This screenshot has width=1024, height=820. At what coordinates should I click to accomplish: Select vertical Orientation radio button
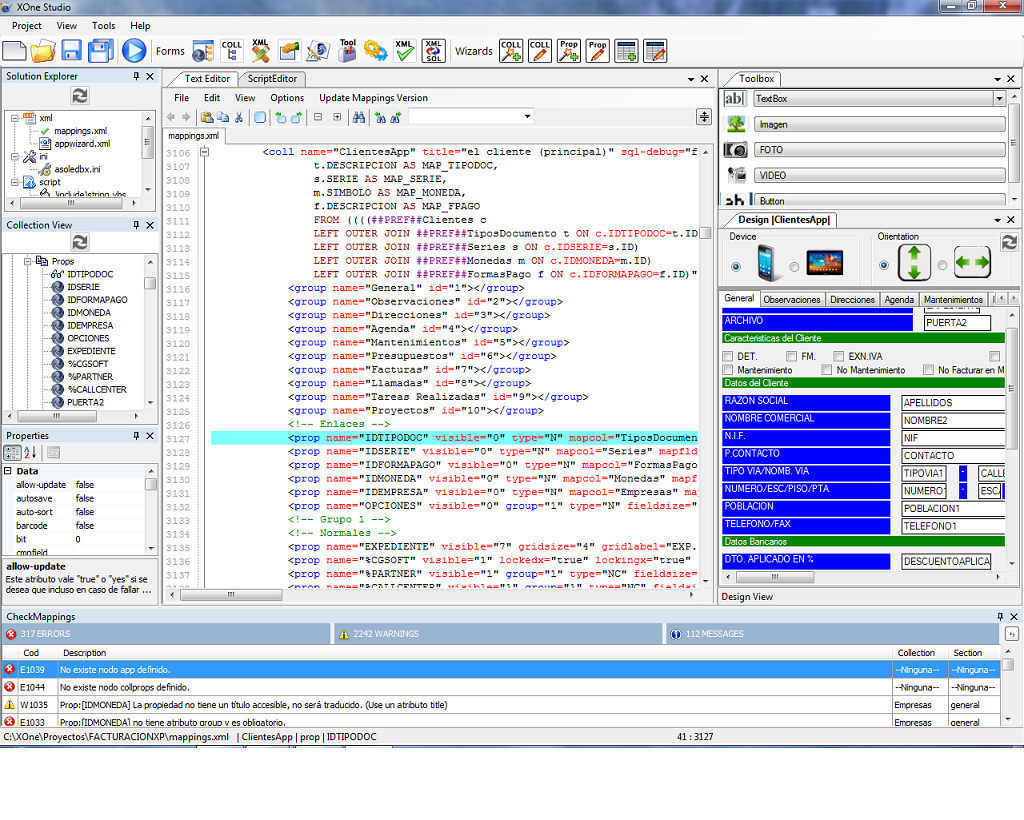(x=884, y=265)
